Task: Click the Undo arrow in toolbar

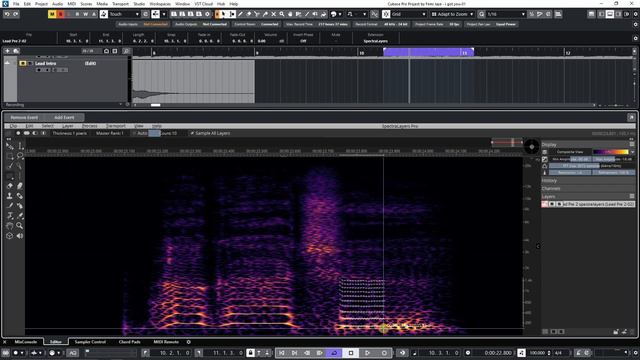Action: (x=7, y=14)
